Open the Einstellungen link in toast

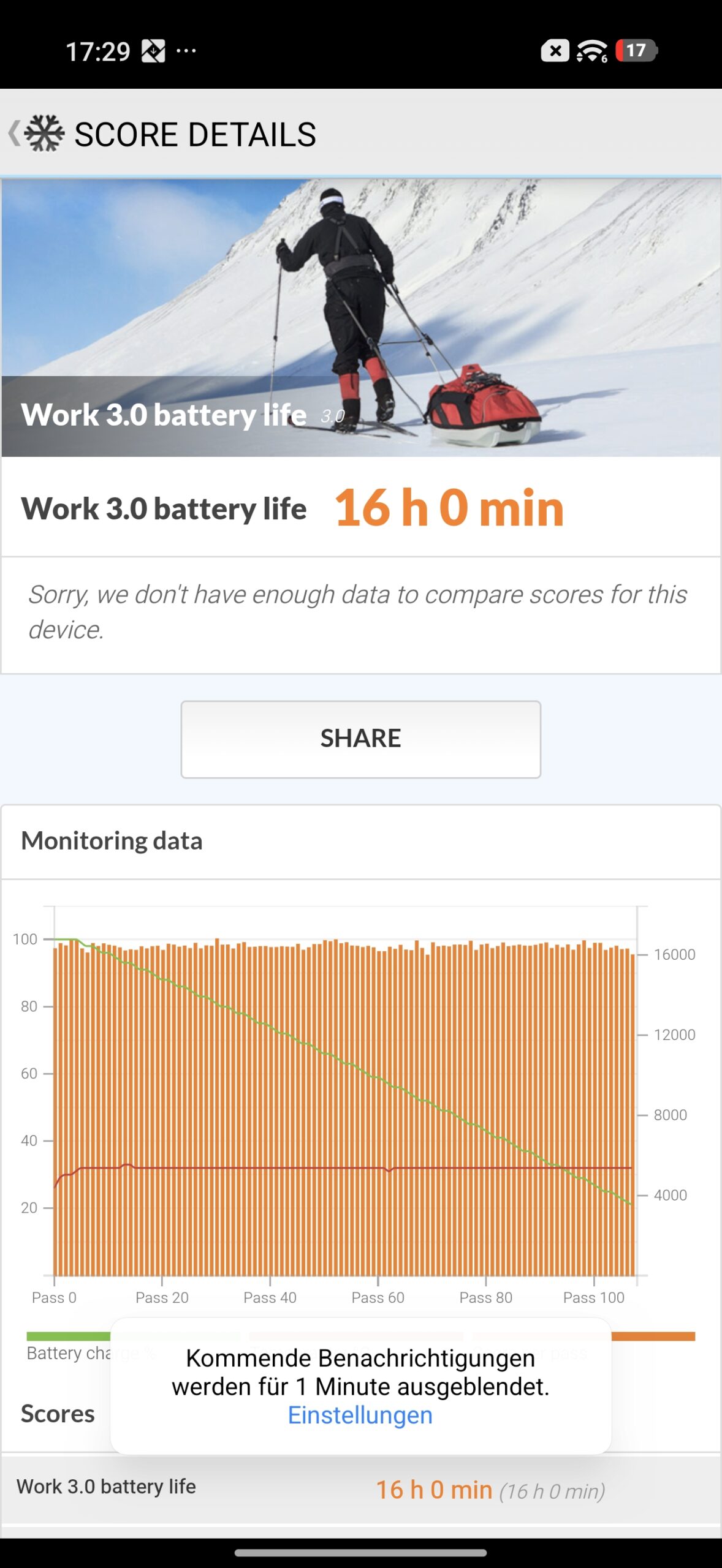(360, 1415)
